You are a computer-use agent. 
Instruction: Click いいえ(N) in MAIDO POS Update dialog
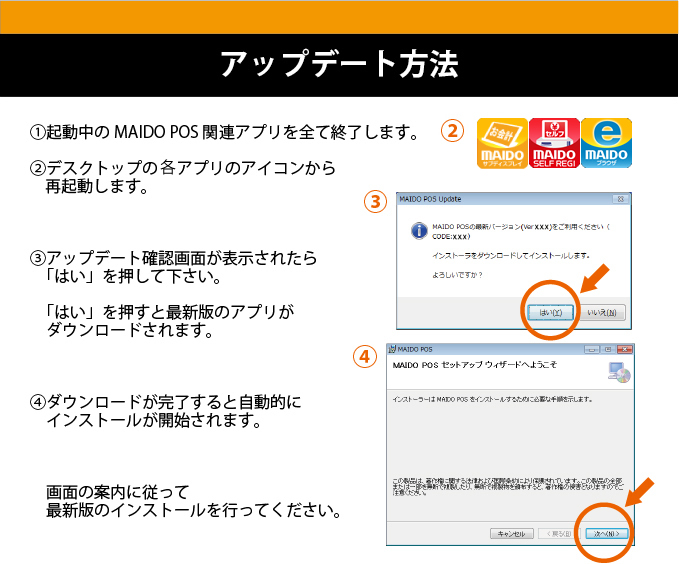coord(602,312)
